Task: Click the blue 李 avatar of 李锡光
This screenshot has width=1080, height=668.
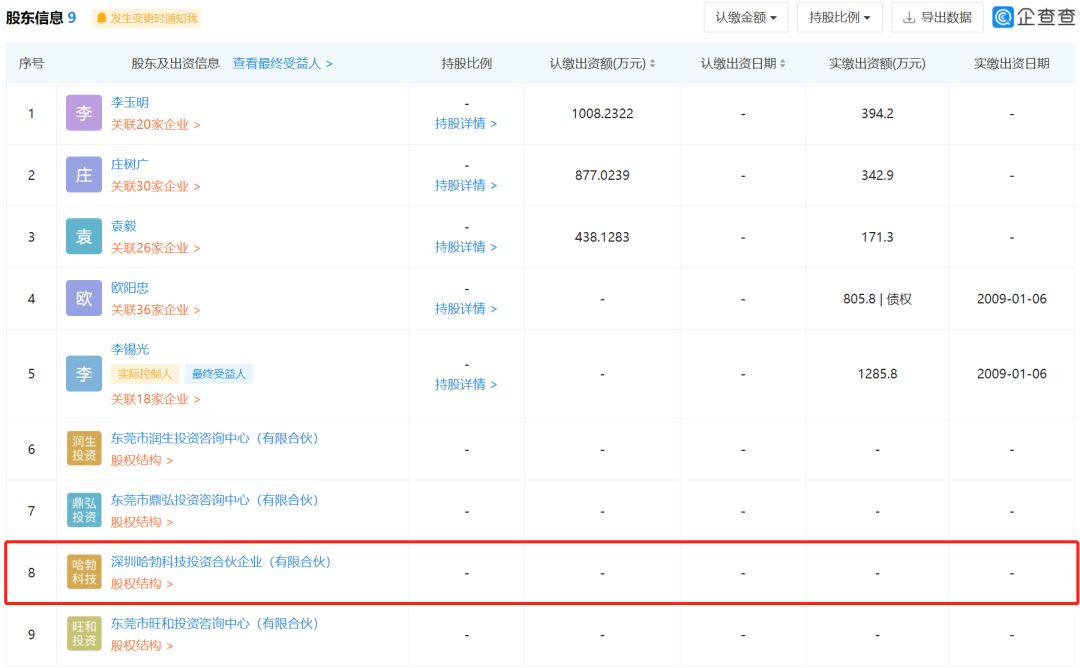Action: click(x=83, y=374)
